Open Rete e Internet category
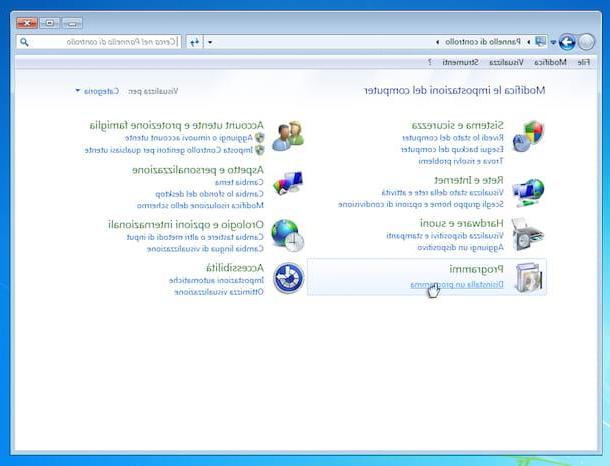Image resolution: width=610 pixels, height=466 pixels. (x=468, y=180)
